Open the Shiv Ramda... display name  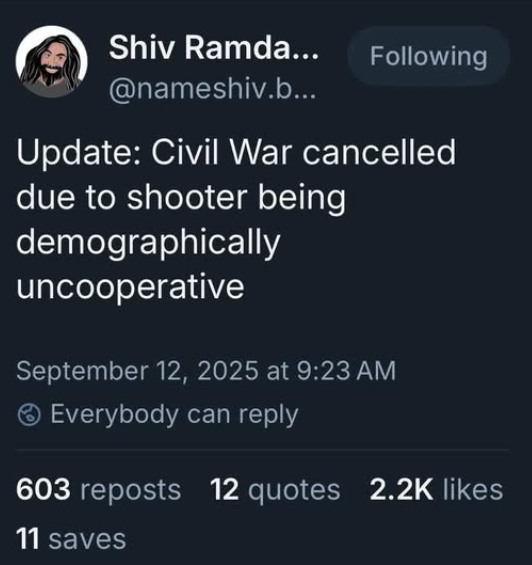214,48
